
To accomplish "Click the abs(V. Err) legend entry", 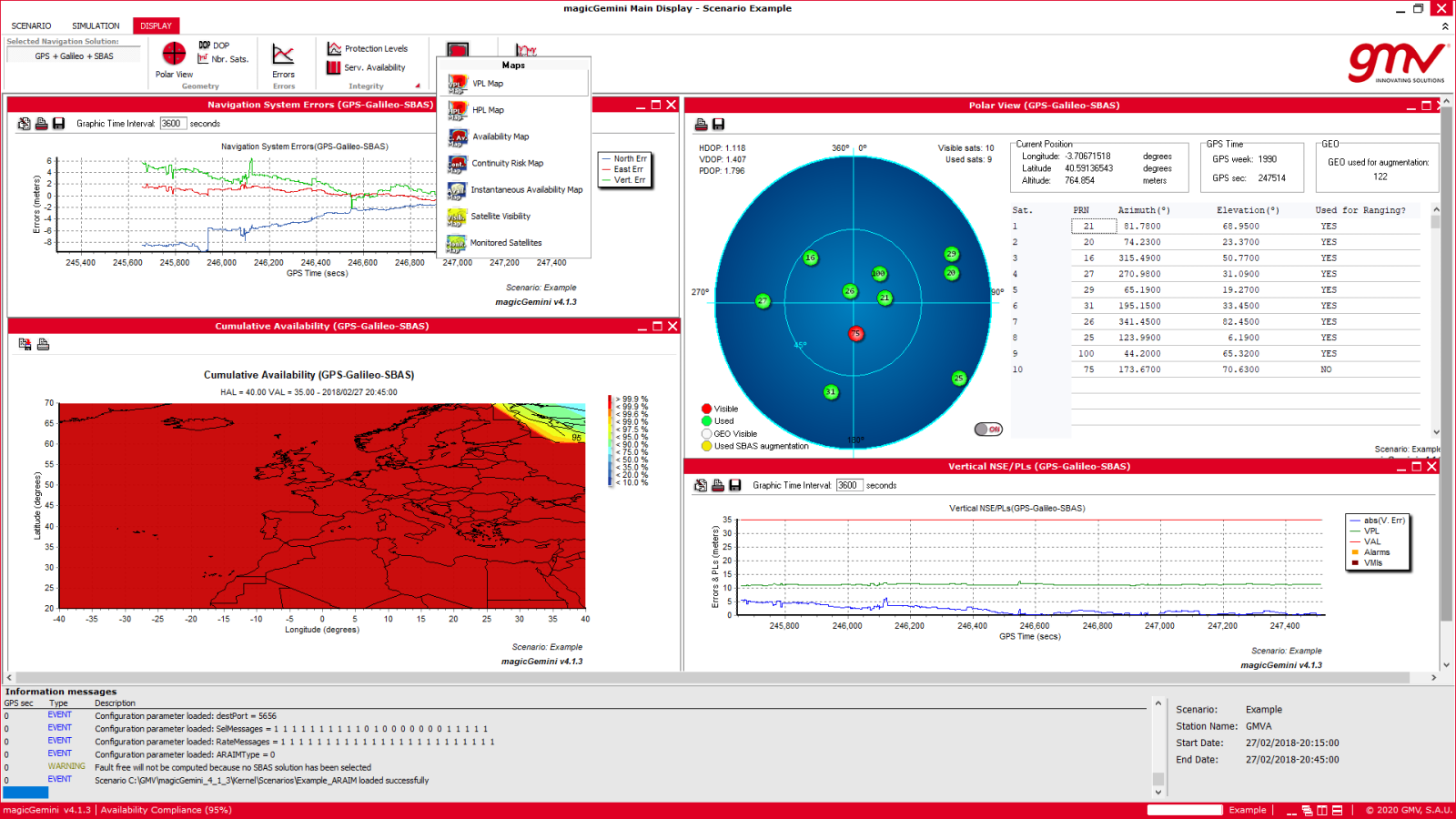I will (x=1378, y=521).
